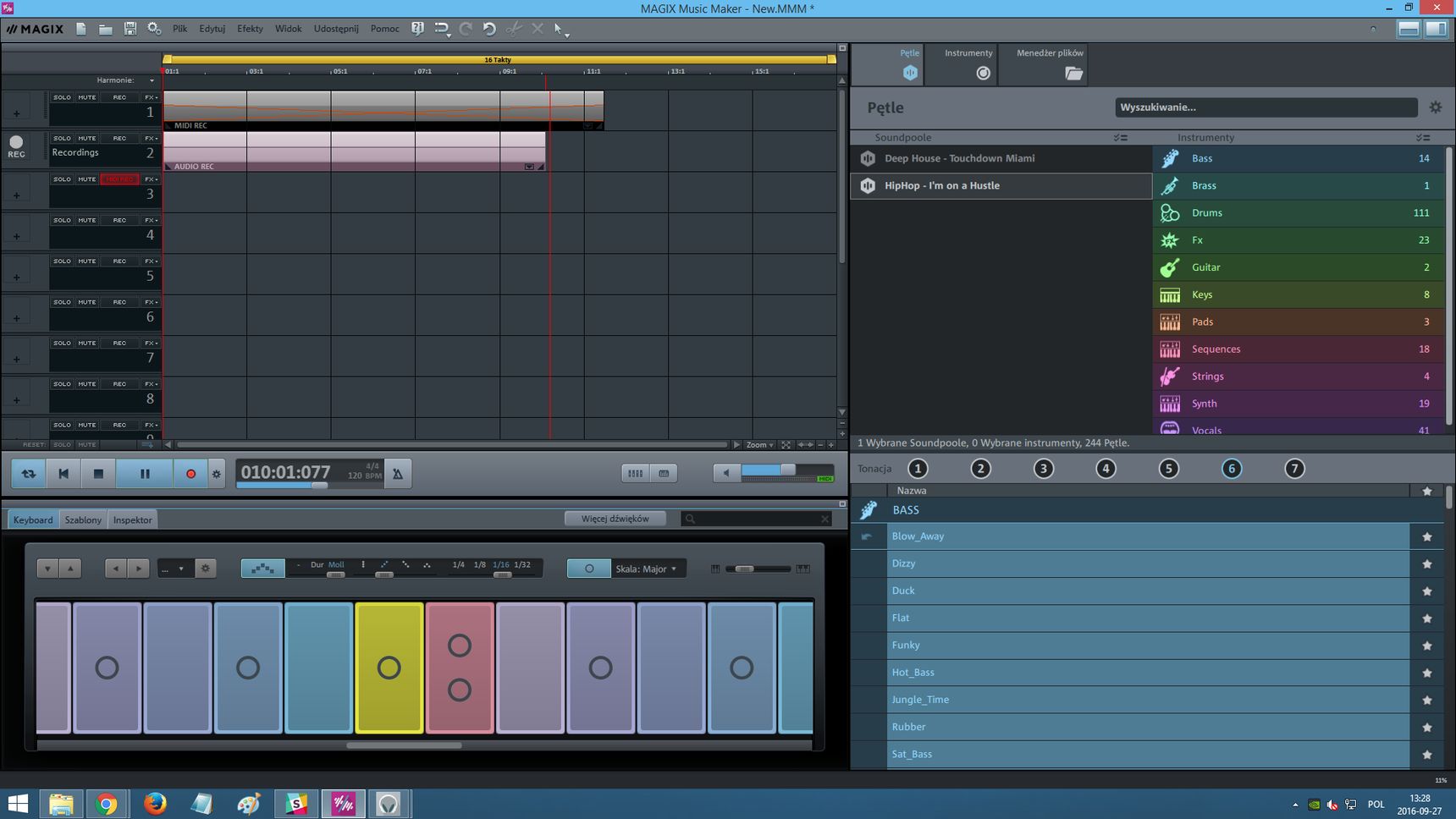Viewport: 1456px width, 819px height.
Task: Create a new project with the blank page icon
Action: 81,29
